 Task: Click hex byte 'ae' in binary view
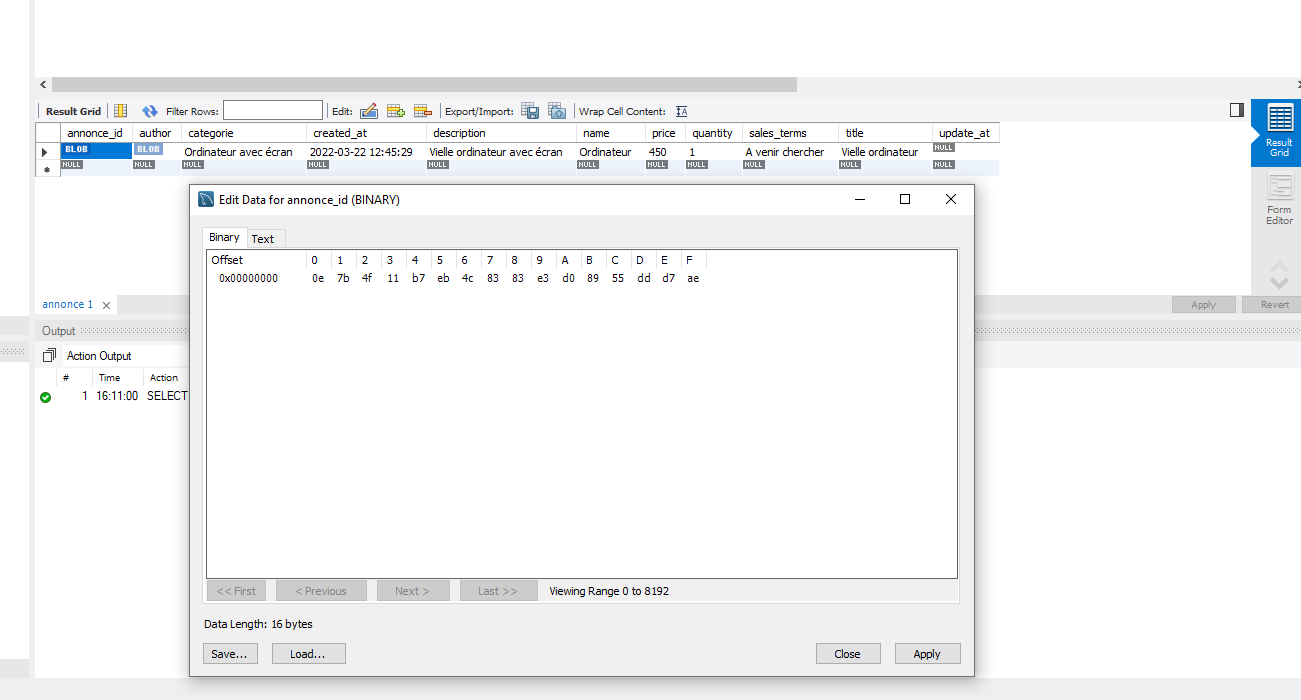tap(693, 278)
